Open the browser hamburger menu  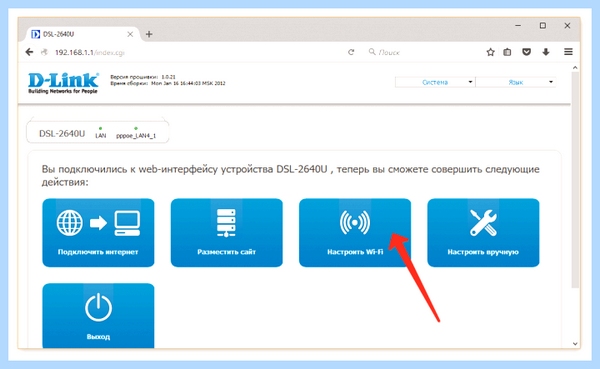pyautogui.click(x=568, y=52)
